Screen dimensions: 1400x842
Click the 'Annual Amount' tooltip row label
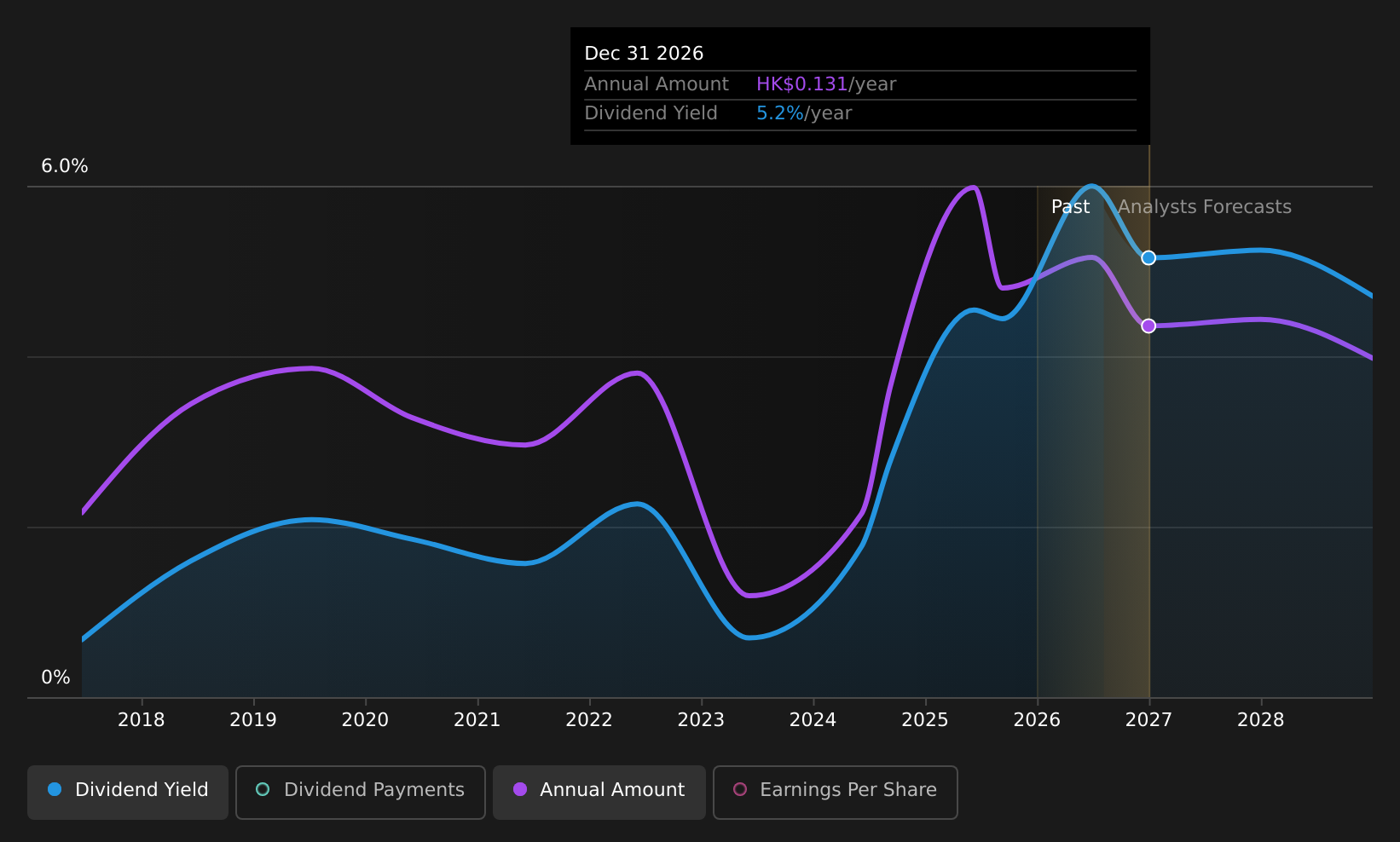[657, 84]
